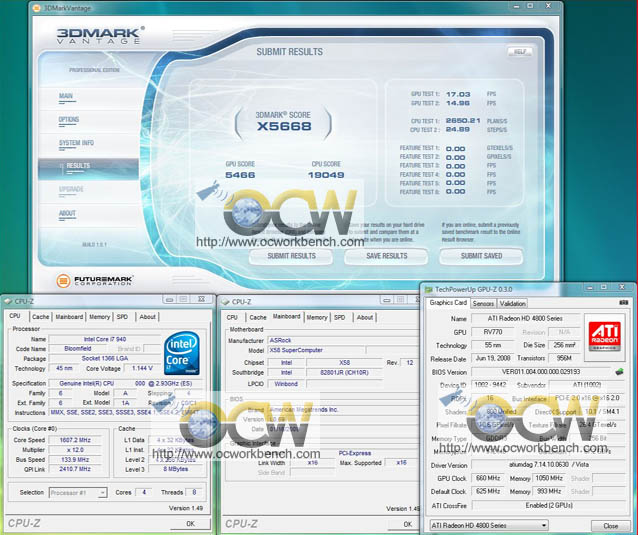Click the SUBMIT SAVED button
Viewport: 638px width, 535px height.
481,256
